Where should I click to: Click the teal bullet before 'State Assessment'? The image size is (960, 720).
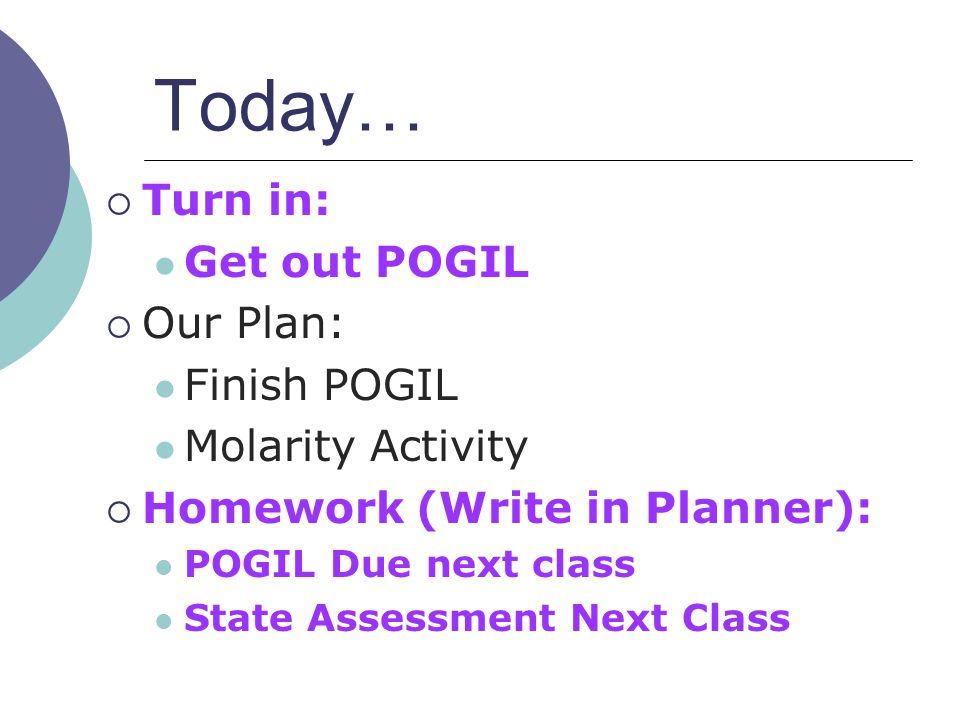163,622
